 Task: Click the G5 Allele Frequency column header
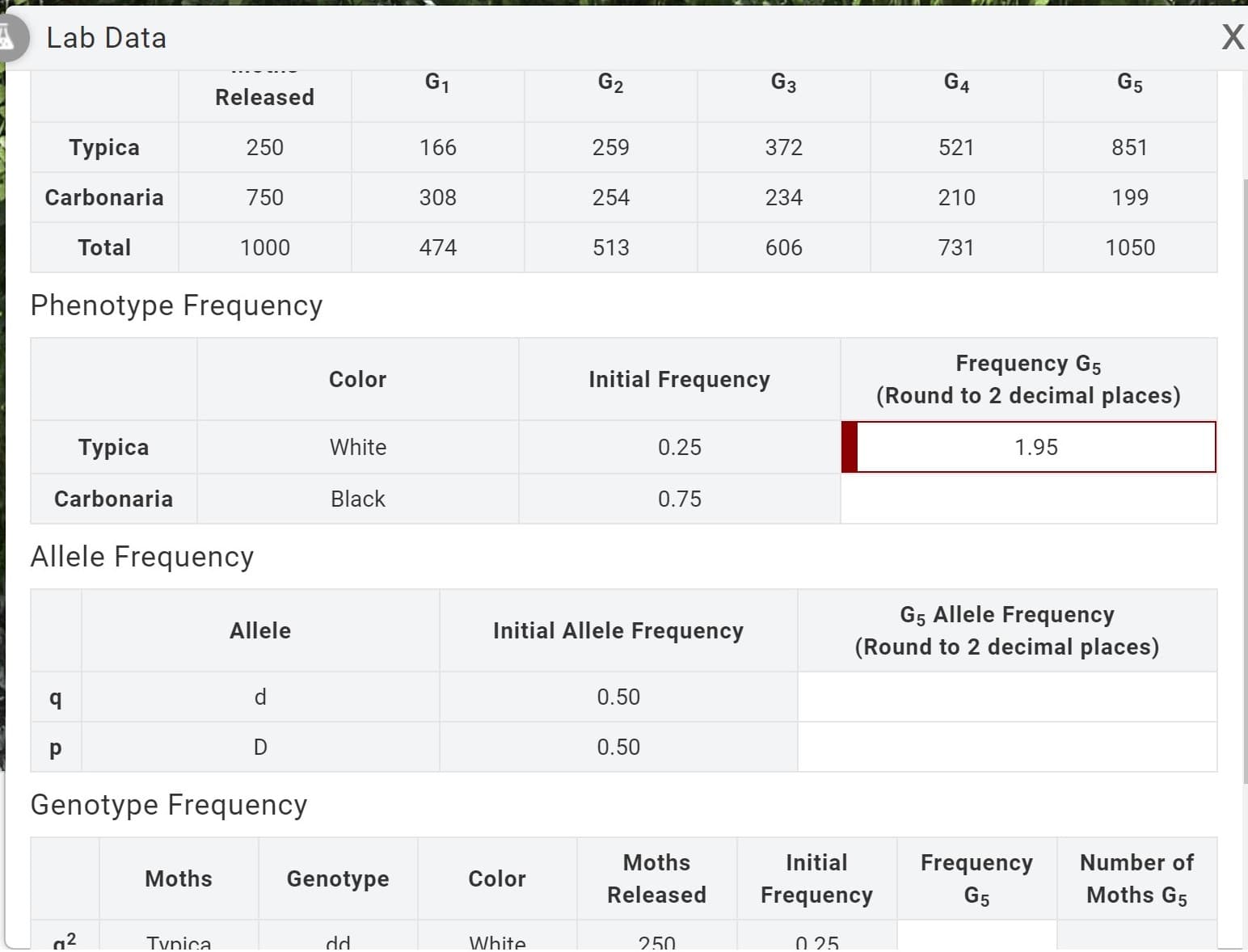point(1007,630)
